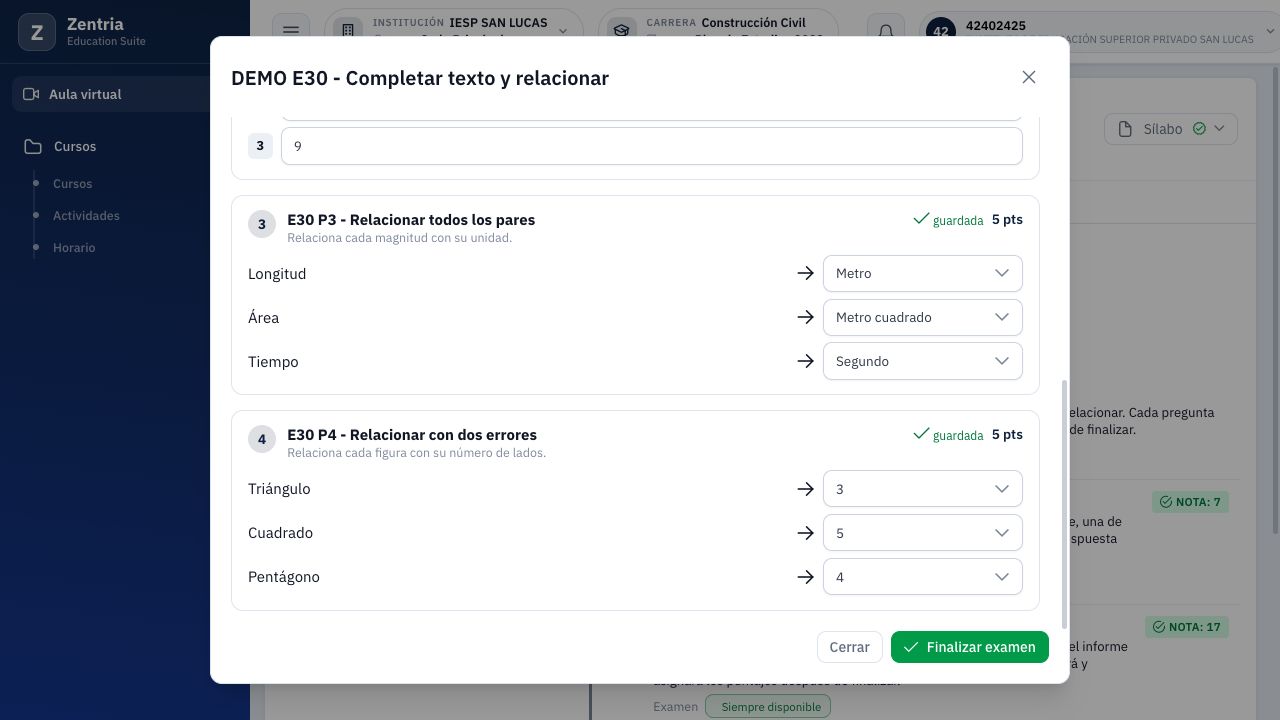
Task: Click the dialog's vertical scrollbar
Action: pos(1064,504)
